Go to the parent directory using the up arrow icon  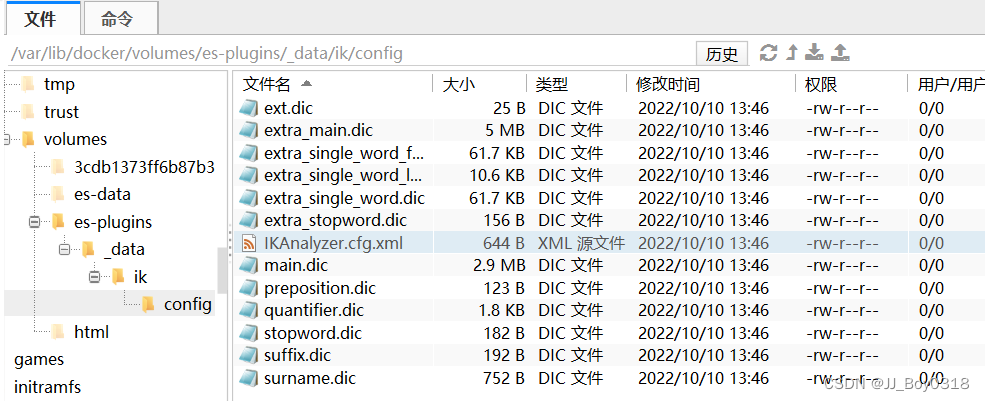[x=792, y=53]
